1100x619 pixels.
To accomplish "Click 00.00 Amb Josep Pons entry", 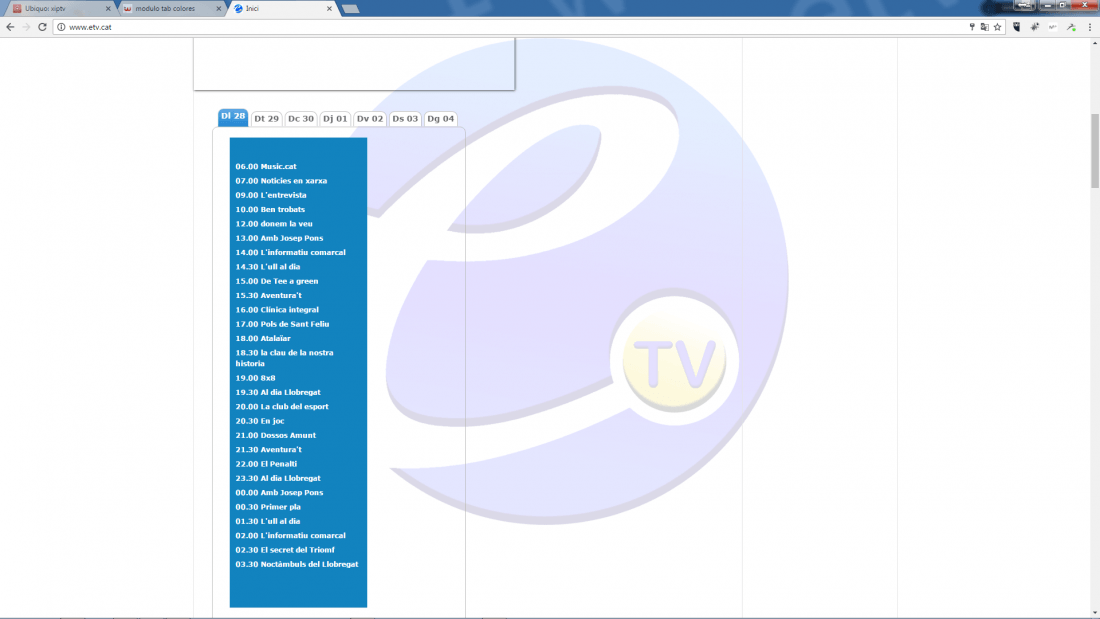I will click(279, 493).
